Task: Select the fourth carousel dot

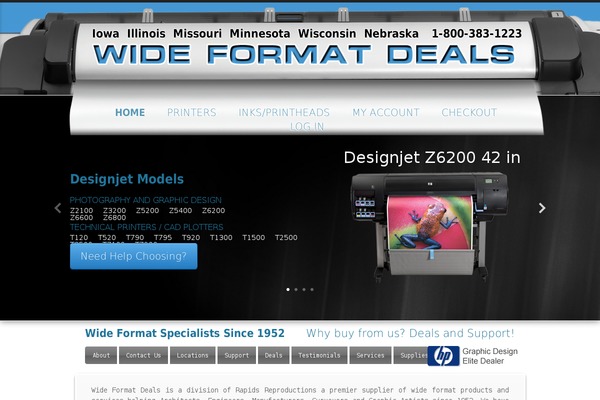Action: coord(312,289)
